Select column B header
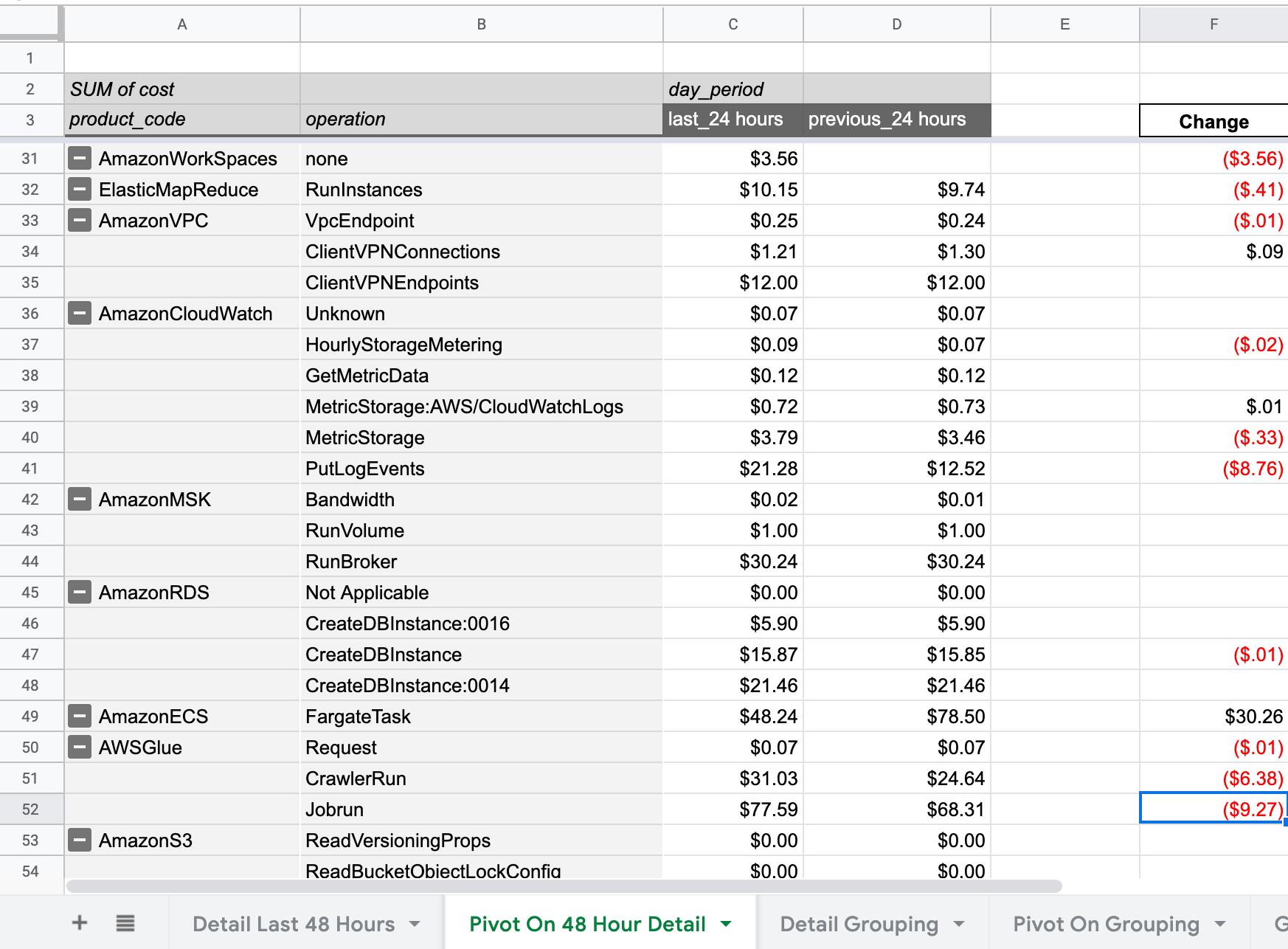This screenshot has height=949, width=1288. [x=481, y=24]
